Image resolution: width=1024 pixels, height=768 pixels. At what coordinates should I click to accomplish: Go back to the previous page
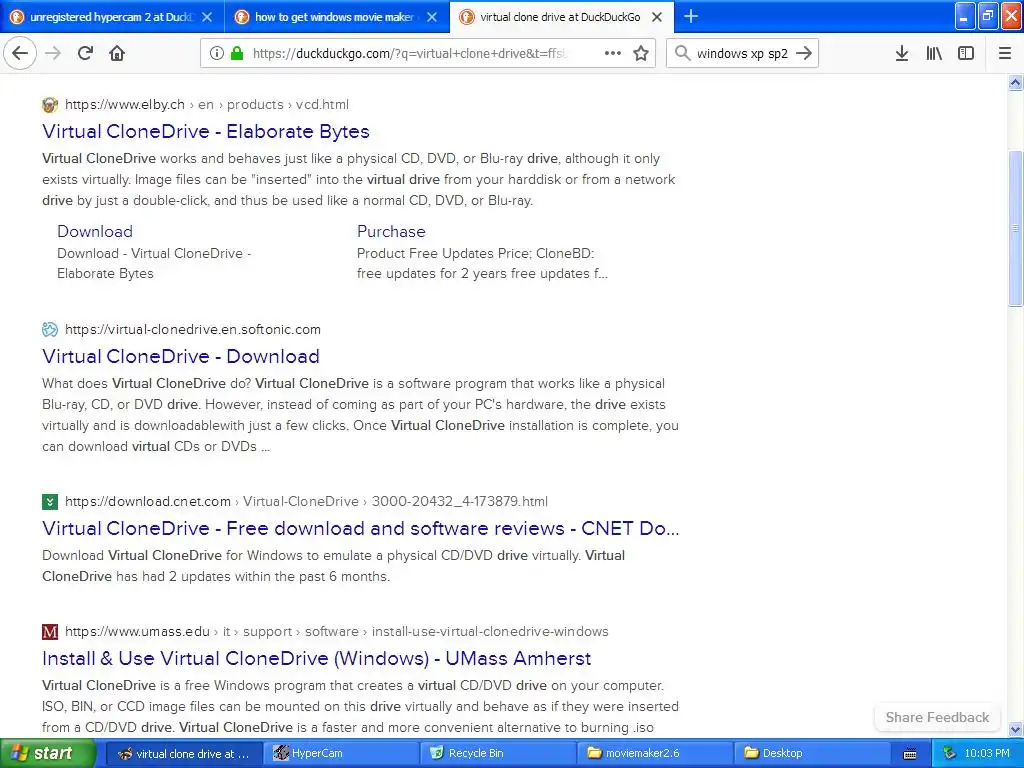click(x=20, y=53)
